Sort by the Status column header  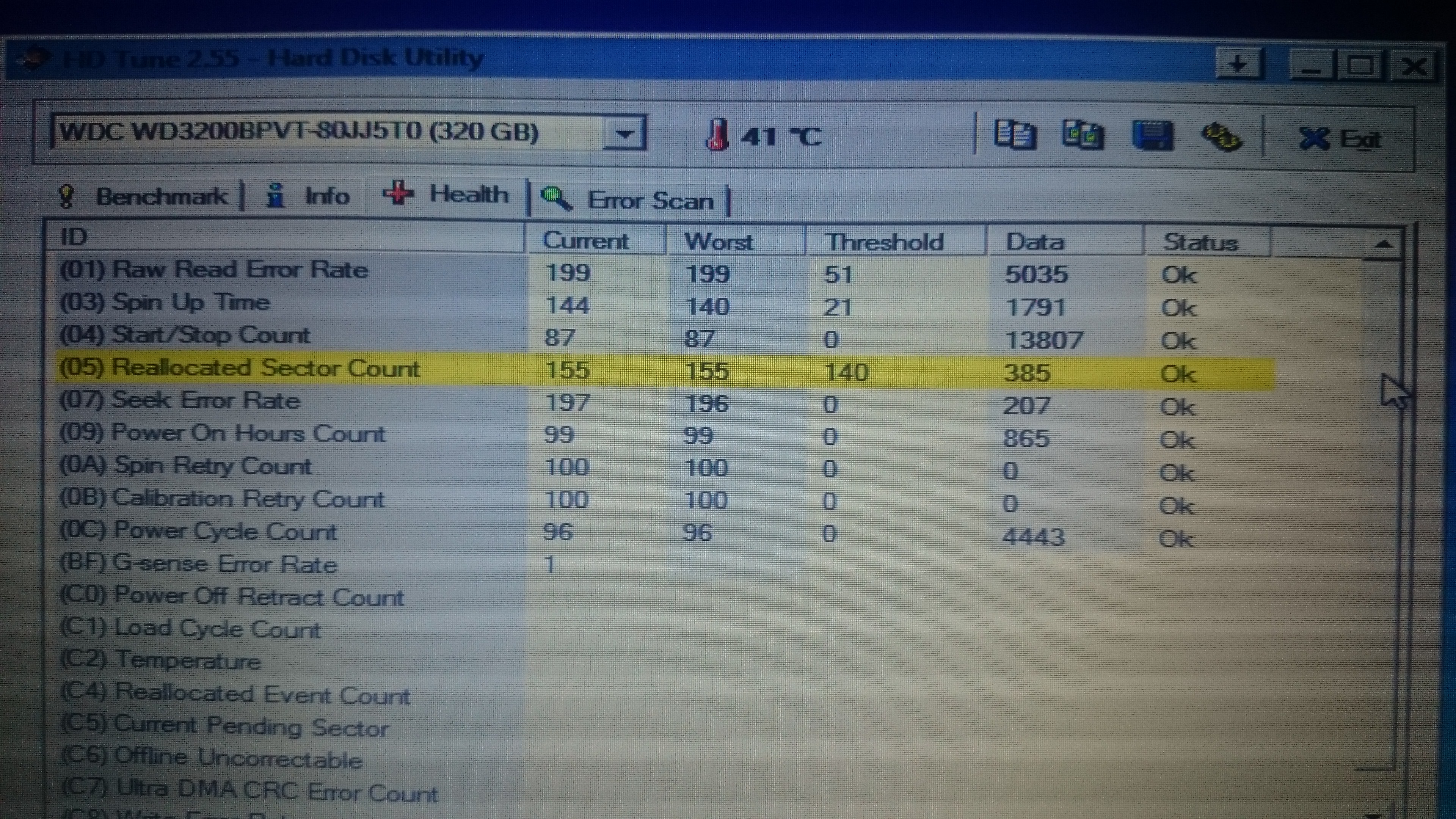(x=1208, y=243)
